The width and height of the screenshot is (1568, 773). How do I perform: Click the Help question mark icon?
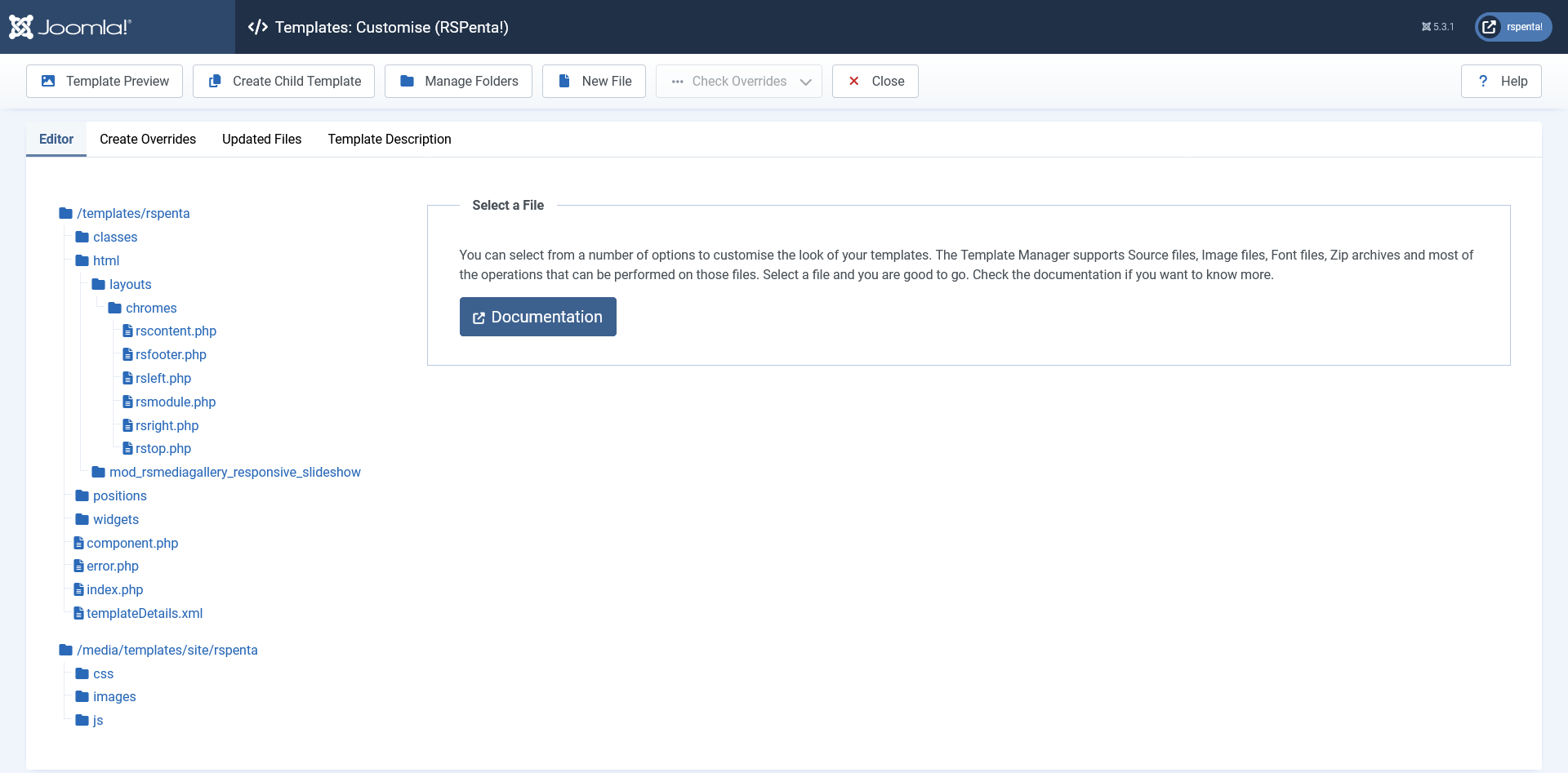pyautogui.click(x=1482, y=81)
